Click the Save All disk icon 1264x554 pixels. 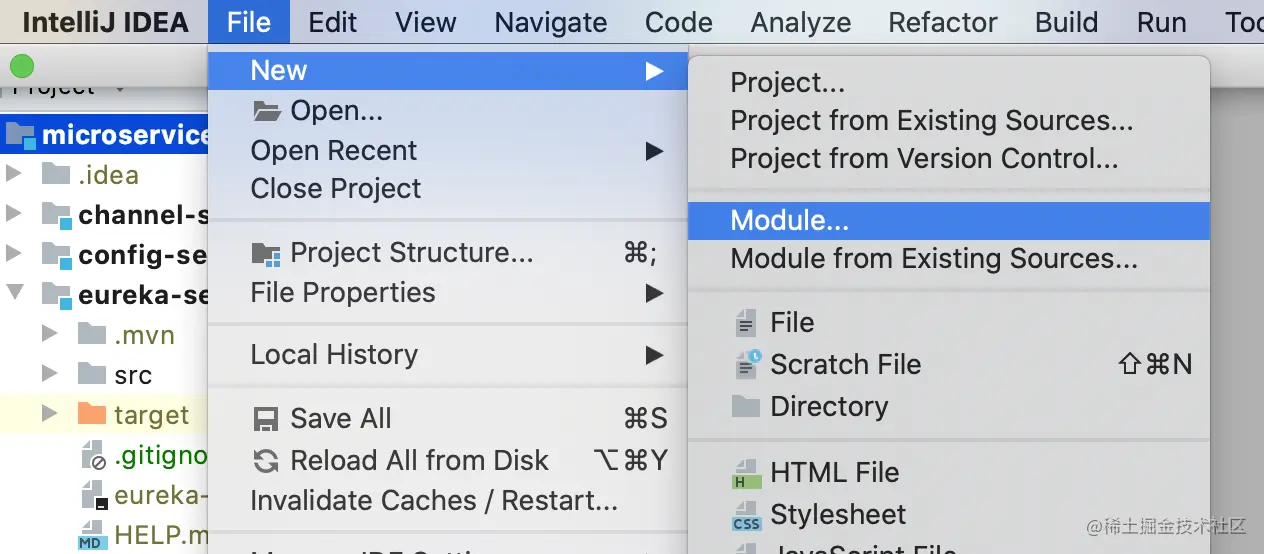coord(266,419)
